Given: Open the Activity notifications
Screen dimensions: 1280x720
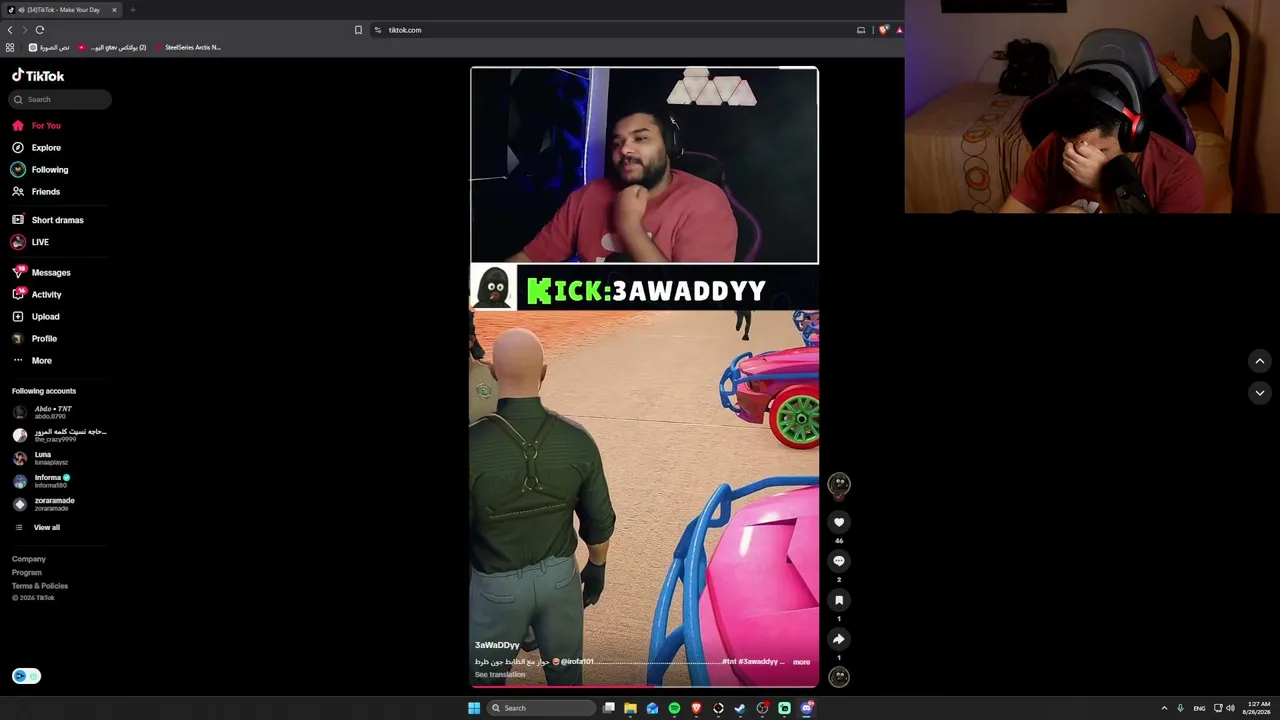Looking at the screenshot, I should pos(37,295).
